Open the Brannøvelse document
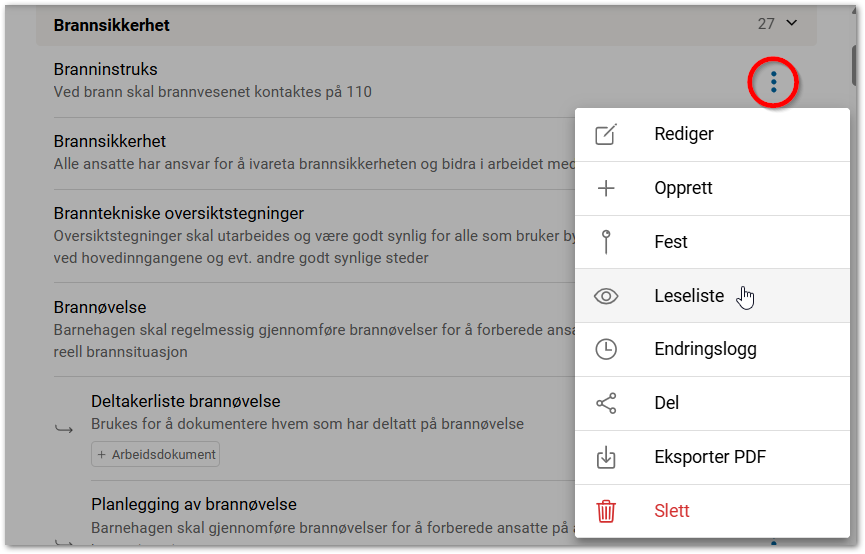The width and height of the screenshot is (865, 554). [100, 308]
